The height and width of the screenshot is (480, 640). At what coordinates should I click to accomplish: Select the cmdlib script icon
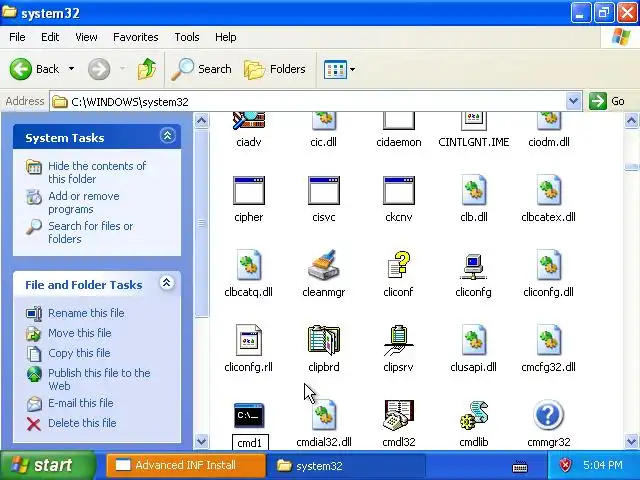(473, 415)
